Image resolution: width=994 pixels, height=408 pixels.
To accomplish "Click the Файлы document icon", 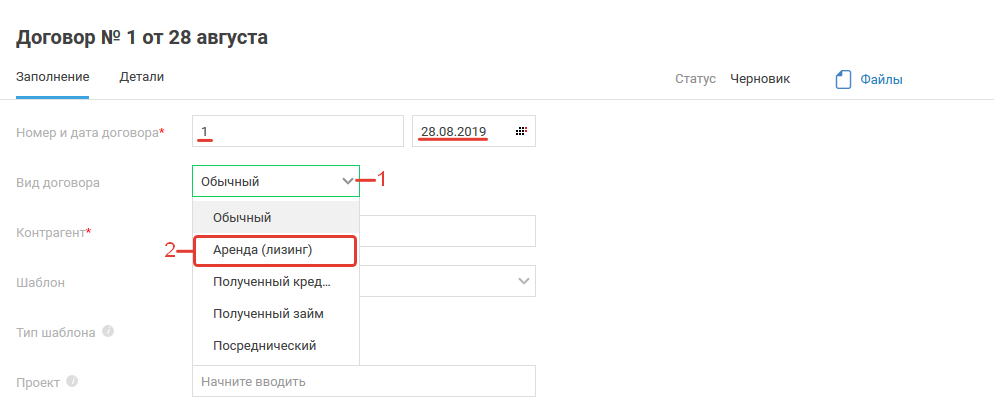I will point(842,80).
